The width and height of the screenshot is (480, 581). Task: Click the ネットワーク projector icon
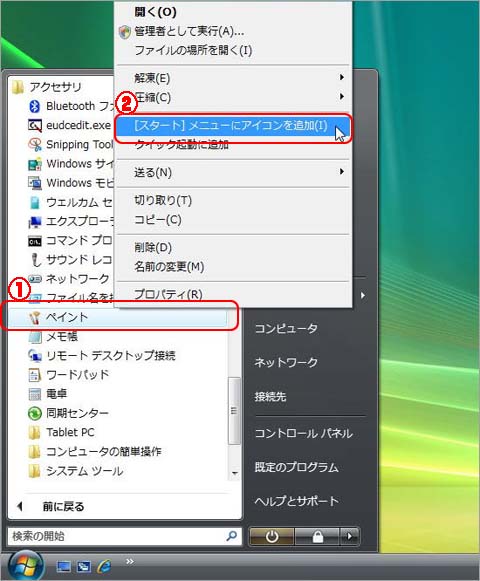click(34, 279)
